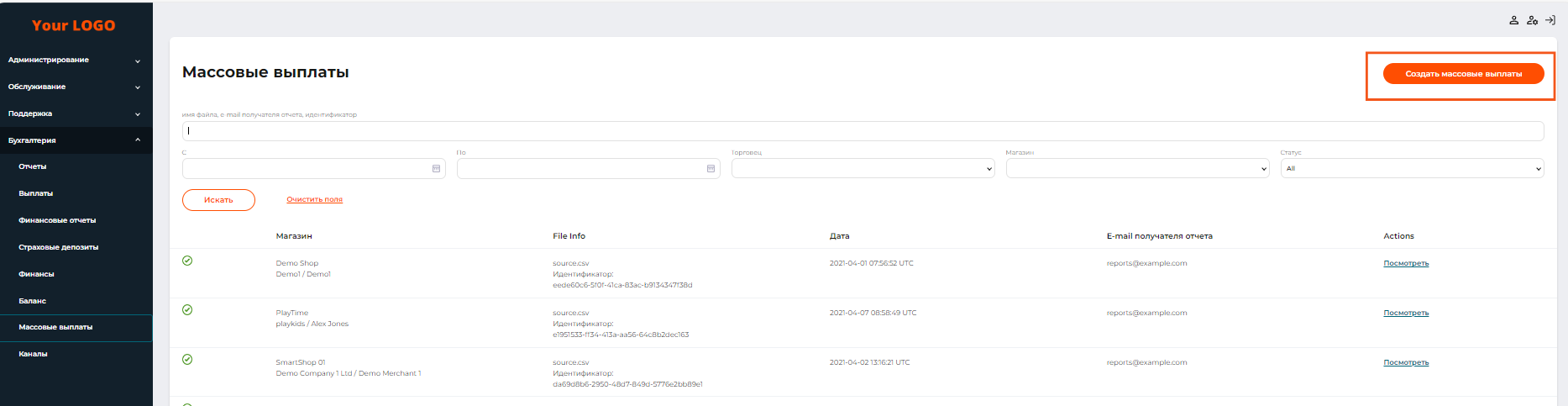Click the Искать search button
This screenshot has height=406, width=1568.
pyautogui.click(x=218, y=200)
